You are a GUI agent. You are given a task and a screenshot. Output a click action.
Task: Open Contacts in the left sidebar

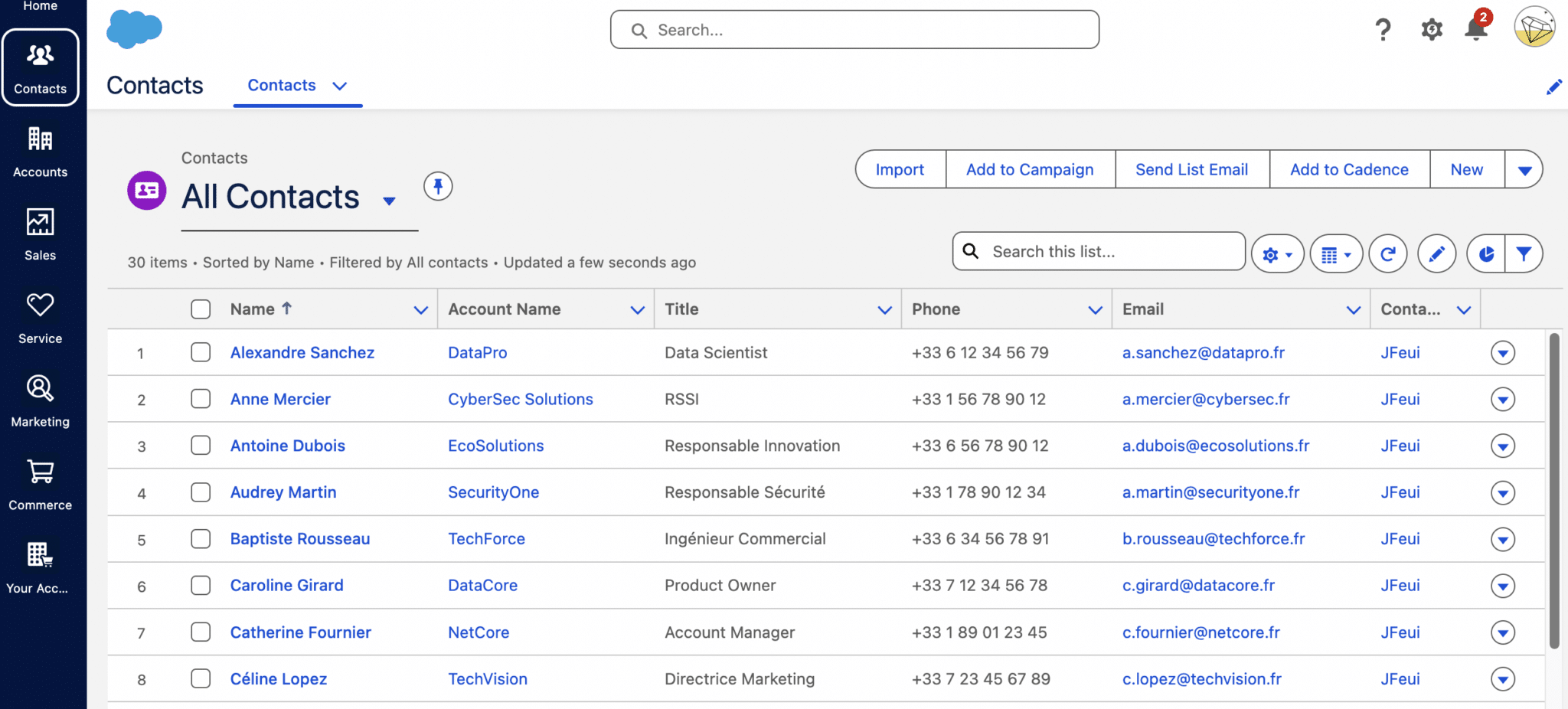click(x=41, y=67)
